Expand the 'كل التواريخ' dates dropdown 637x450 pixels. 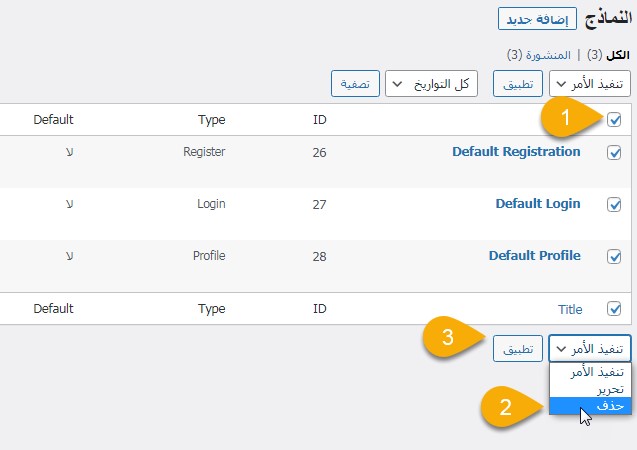point(431,84)
